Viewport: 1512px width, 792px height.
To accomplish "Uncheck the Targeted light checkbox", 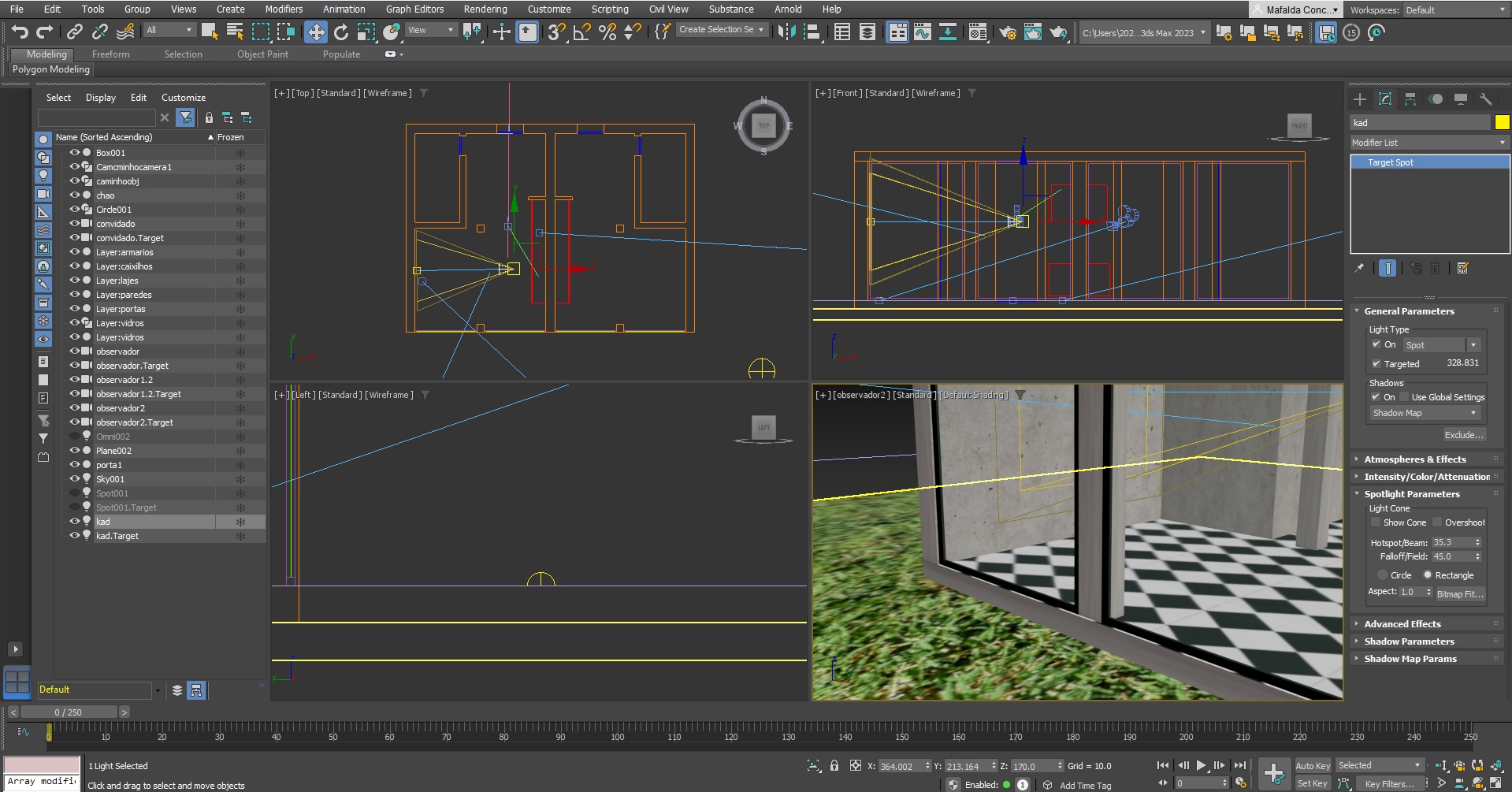I will [1376, 364].
